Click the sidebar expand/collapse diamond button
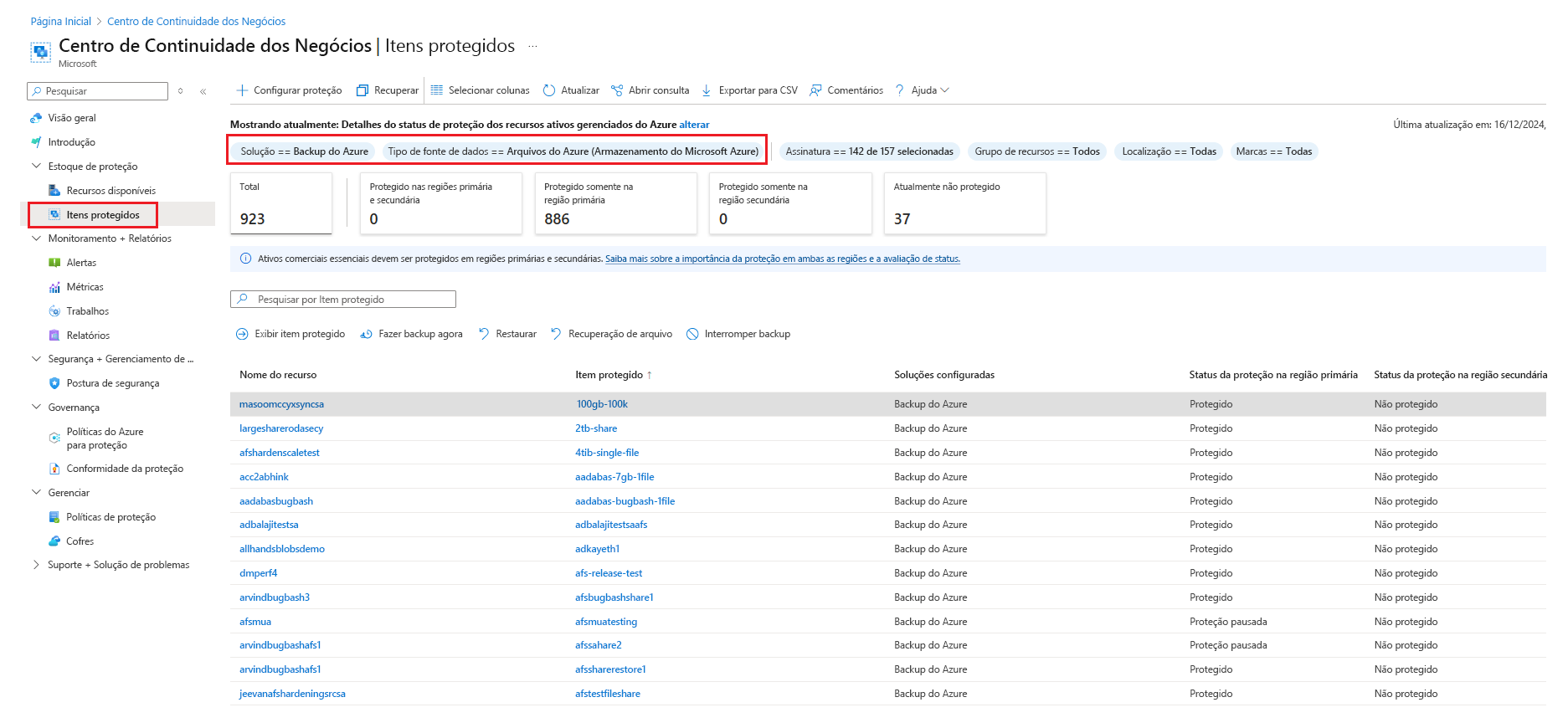The height and width of the screenshot is (728, 1568). click(180, 91)
